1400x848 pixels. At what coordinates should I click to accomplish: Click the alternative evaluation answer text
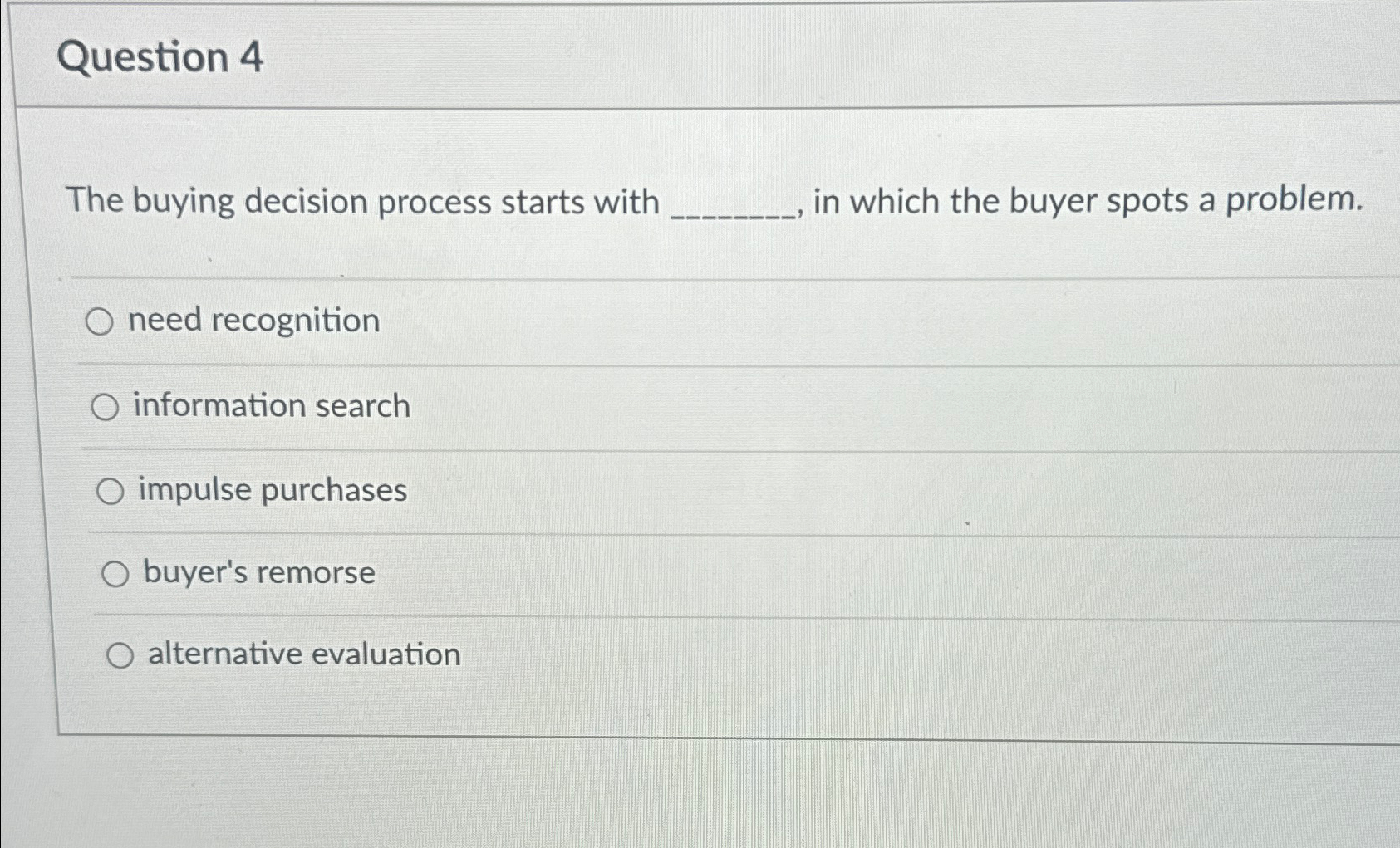pyautogui.click(x=304, y=654)
